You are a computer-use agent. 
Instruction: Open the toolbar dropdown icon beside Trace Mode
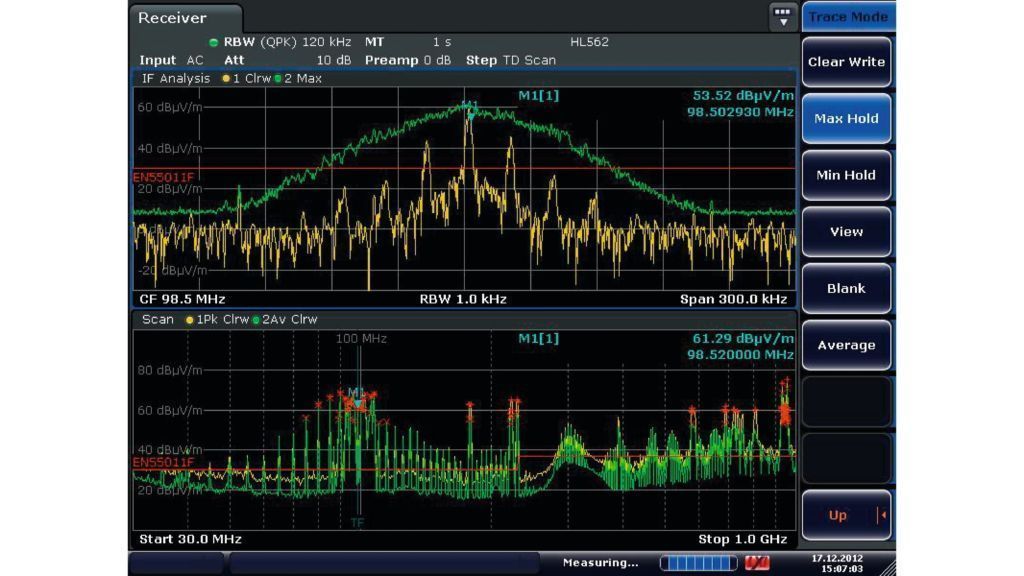(x=783, y=17)
